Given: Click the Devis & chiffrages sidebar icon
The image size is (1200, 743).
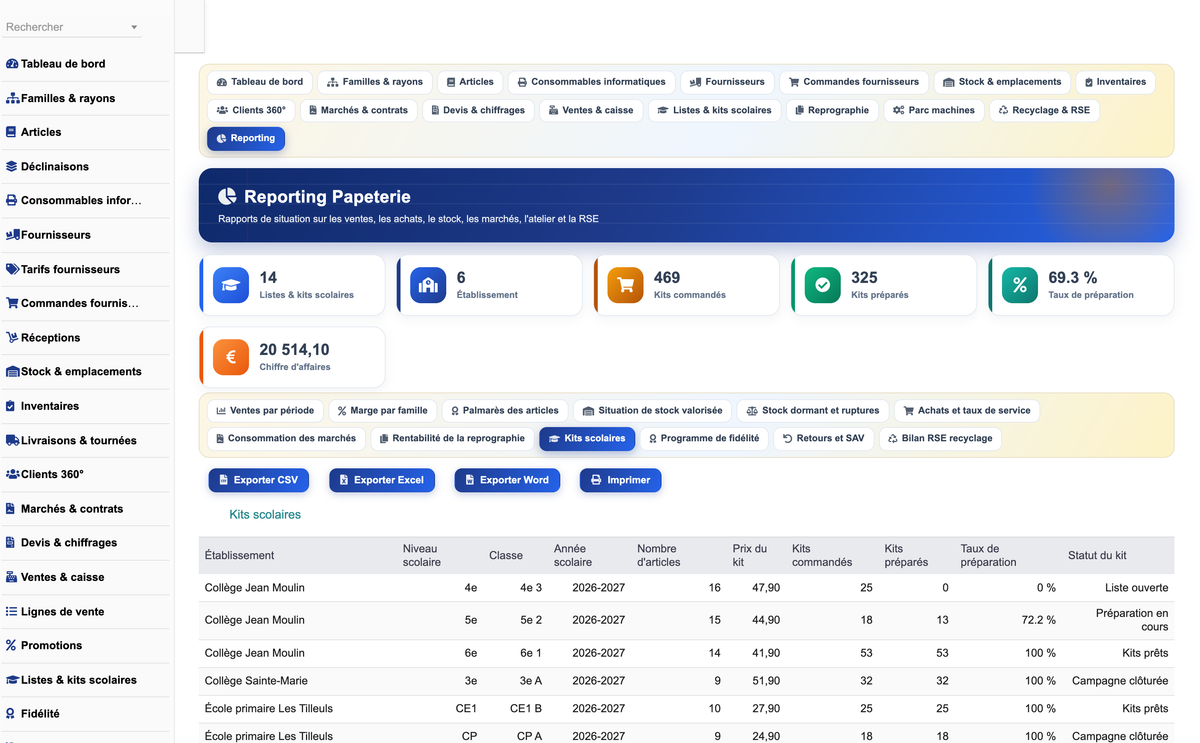Looking at the screenshot, I should pos(11,542).
